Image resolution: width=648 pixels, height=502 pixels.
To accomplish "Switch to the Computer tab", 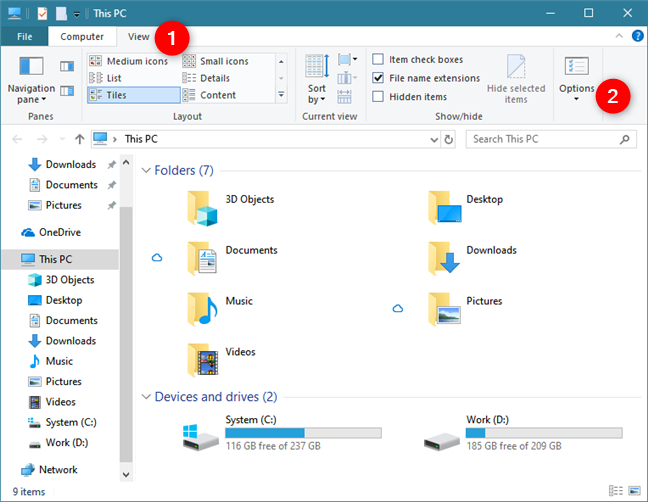I will tap(82, 37).
